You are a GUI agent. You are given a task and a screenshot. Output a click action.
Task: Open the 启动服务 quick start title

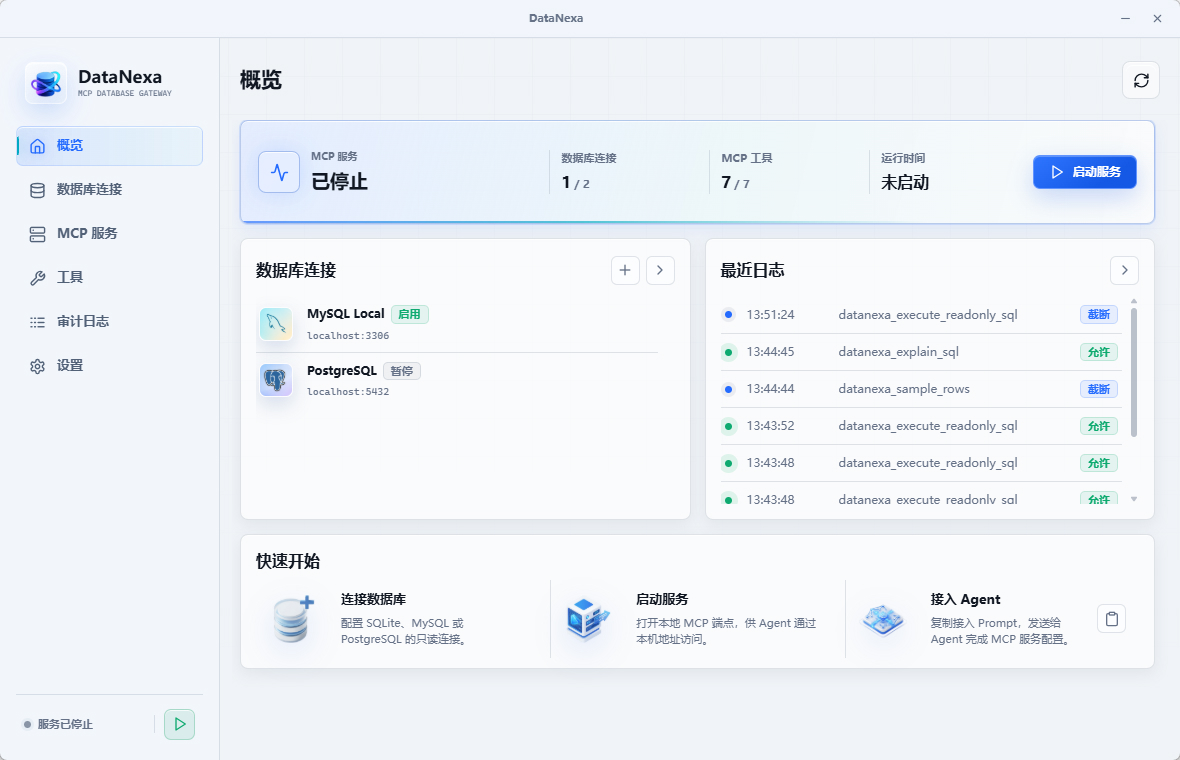pyautogui.click(x=662, y=600)
